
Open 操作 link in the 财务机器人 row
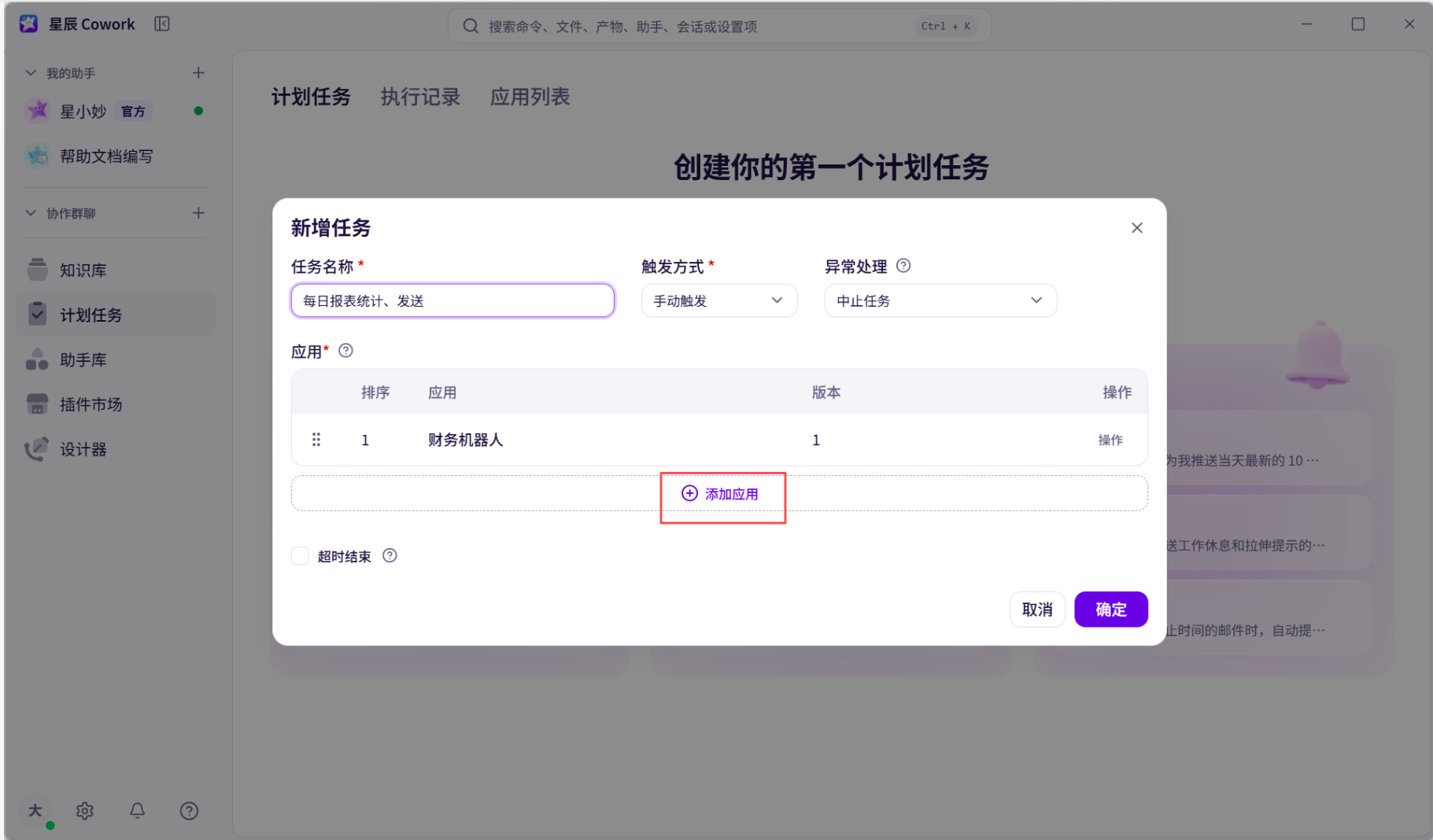click(1110, 440)
